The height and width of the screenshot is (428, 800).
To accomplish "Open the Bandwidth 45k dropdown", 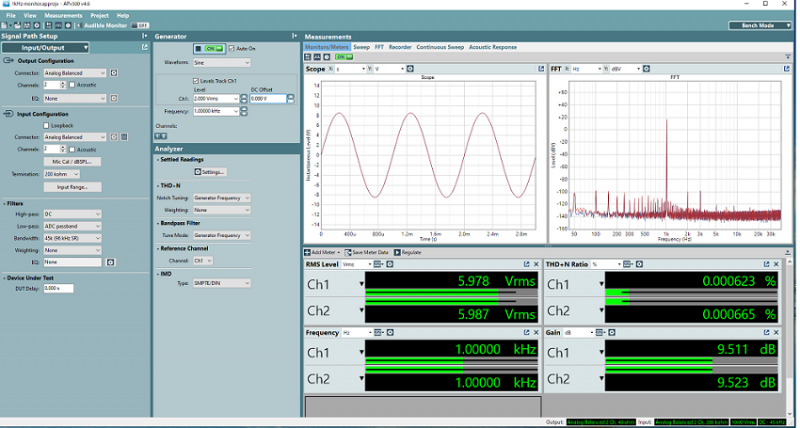I will [72, 238].
